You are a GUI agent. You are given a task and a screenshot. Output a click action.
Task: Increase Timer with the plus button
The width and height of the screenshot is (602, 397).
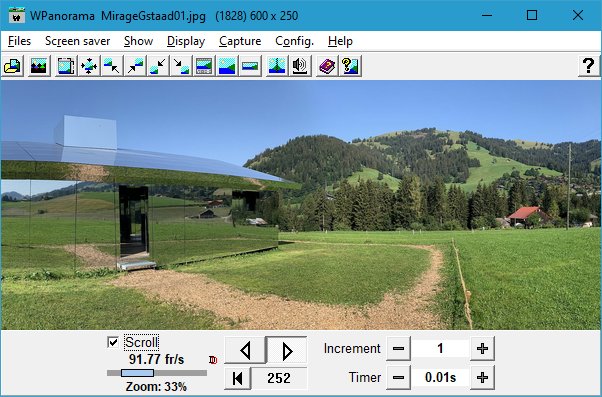482,378
